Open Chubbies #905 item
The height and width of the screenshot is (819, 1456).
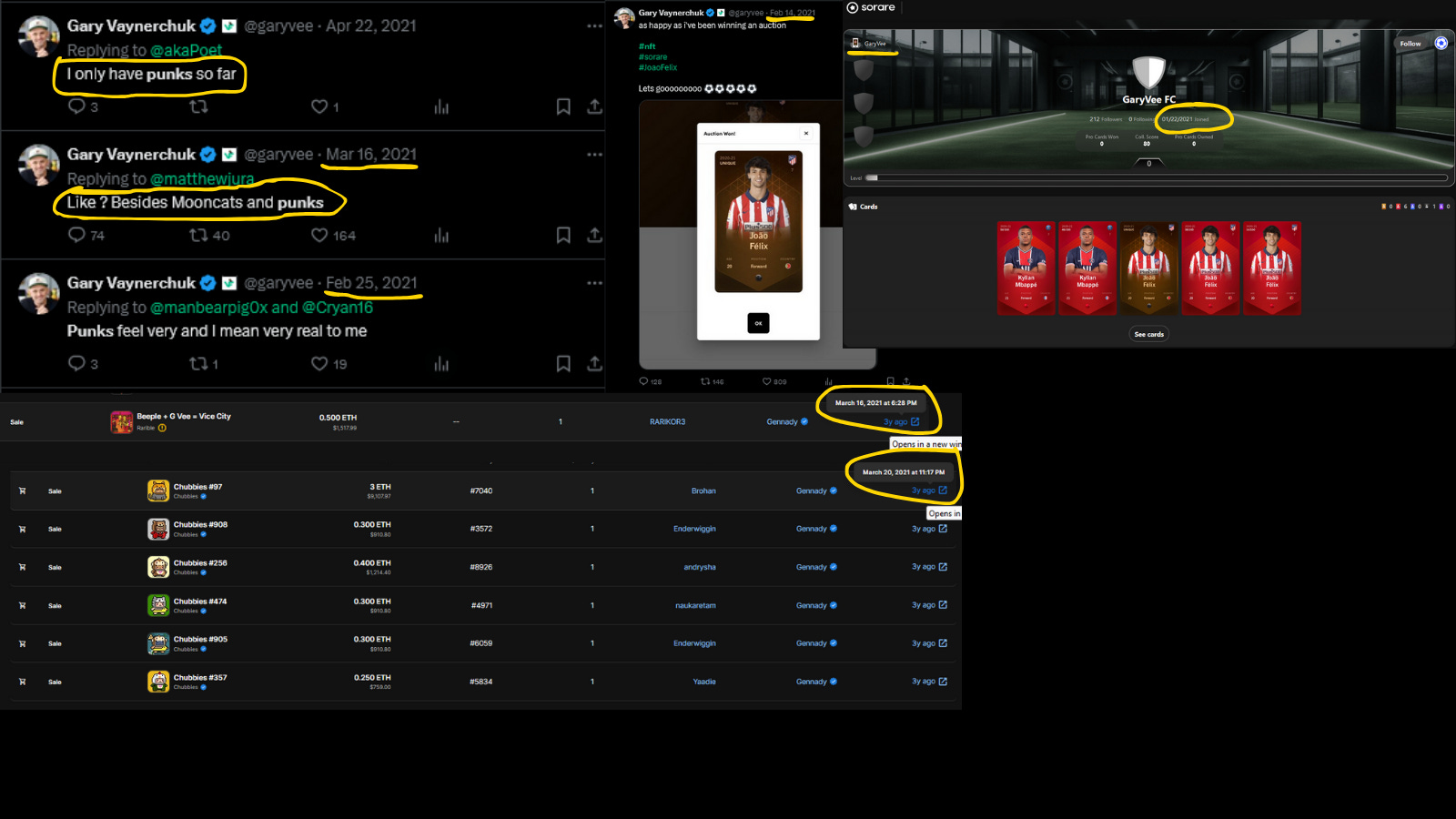coord(200,639)
